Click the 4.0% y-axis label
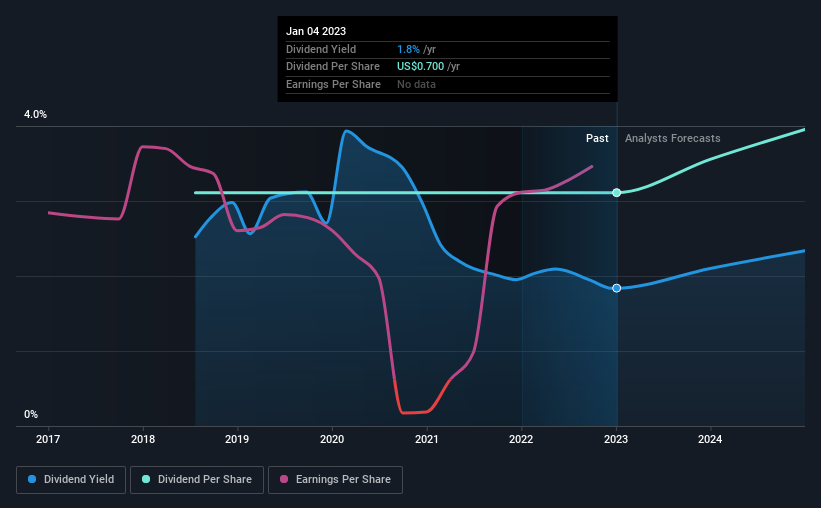The width and height of the screenshot is (821, 508). pyautogui.click(x=35, y=114)
